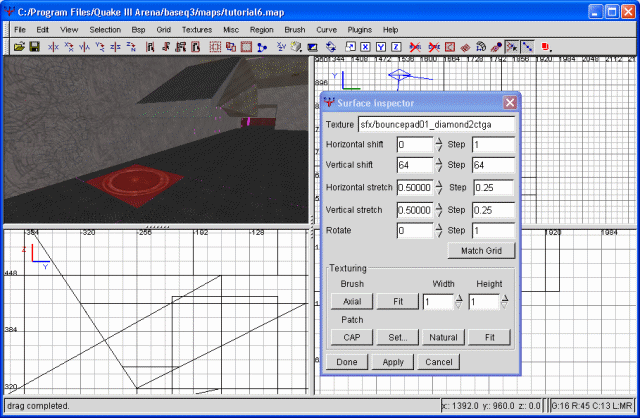Rotate selection around the Y axis

100,47
